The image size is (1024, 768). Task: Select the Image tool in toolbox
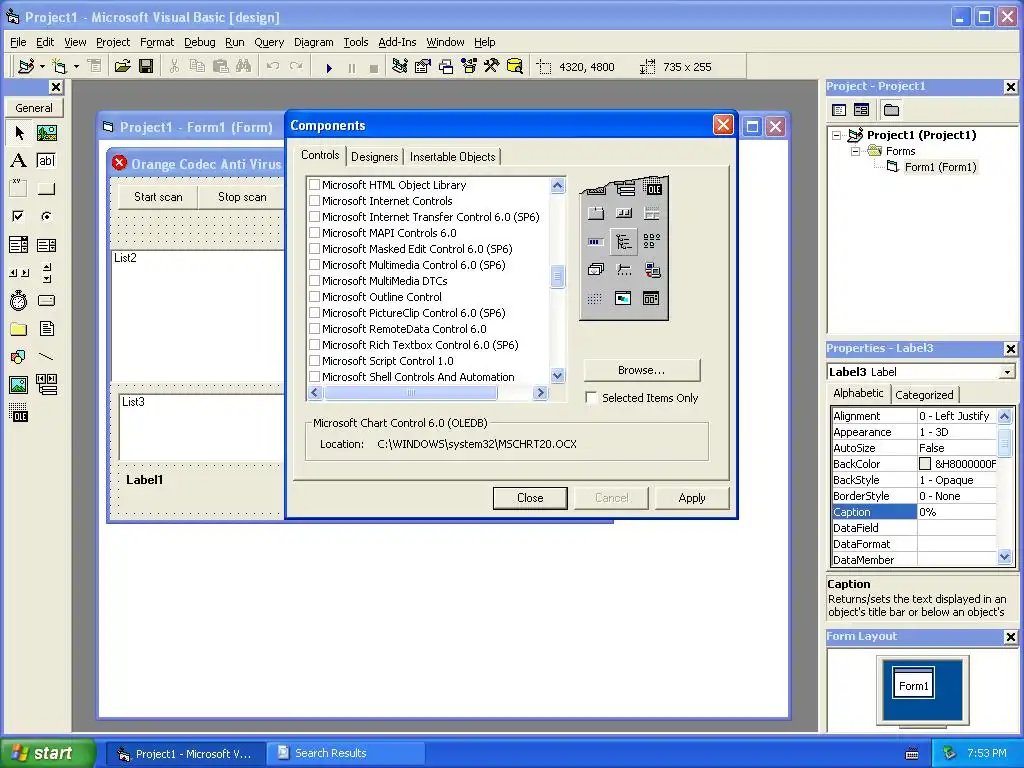[x=19, y=385]
